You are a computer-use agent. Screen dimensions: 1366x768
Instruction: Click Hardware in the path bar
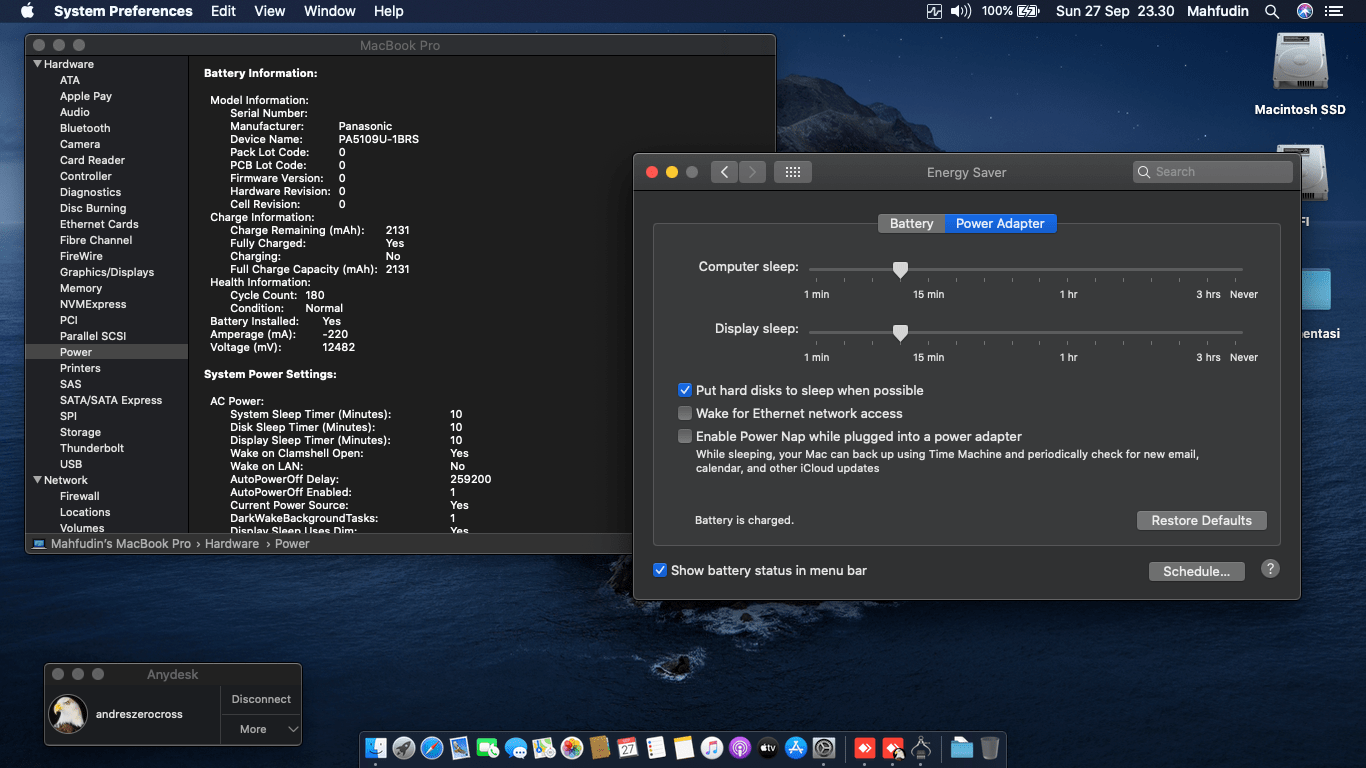click(x=232, y=544)
